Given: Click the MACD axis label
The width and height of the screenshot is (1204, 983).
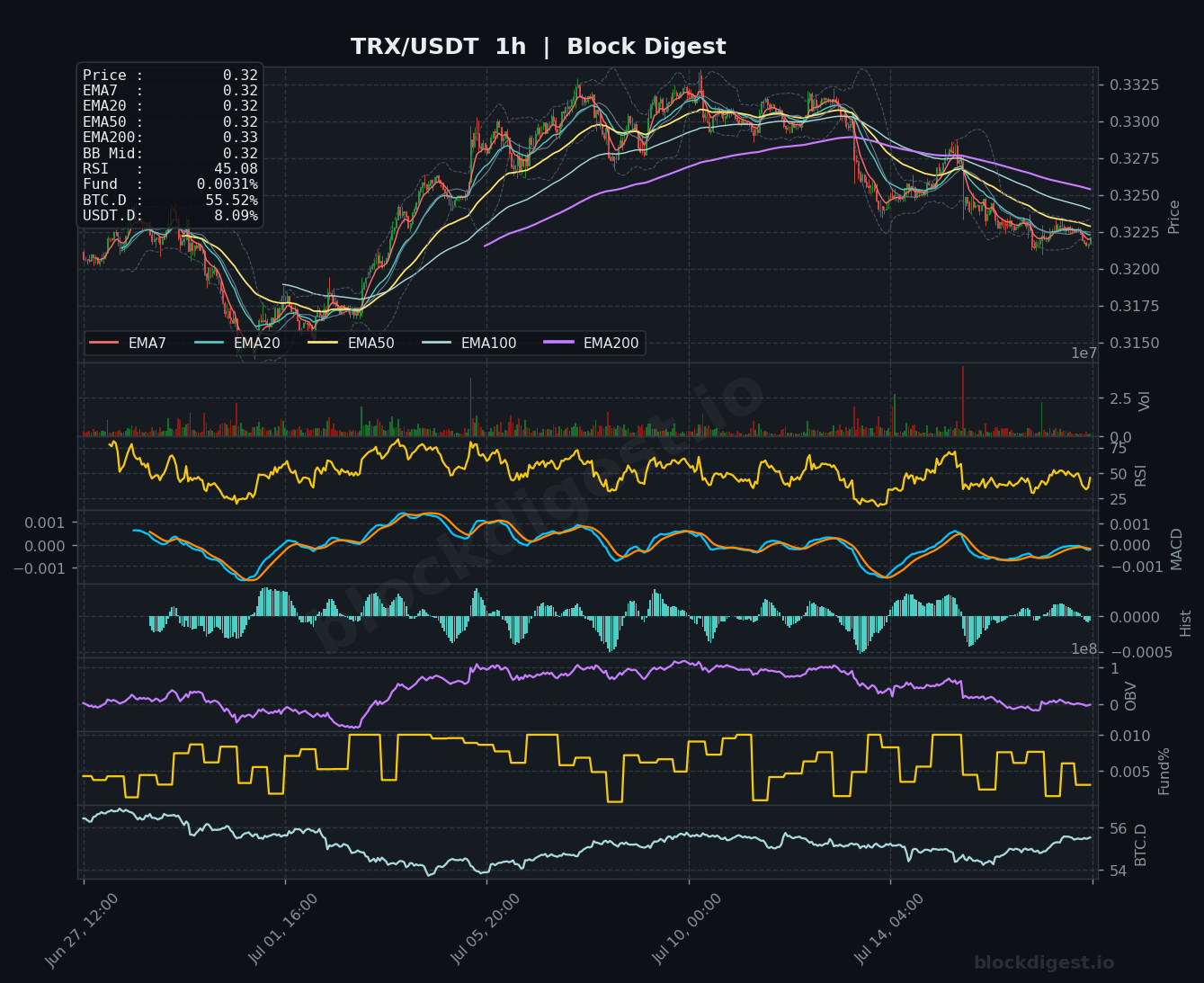Looking at the screenshot, I should tap(1176, 548).
